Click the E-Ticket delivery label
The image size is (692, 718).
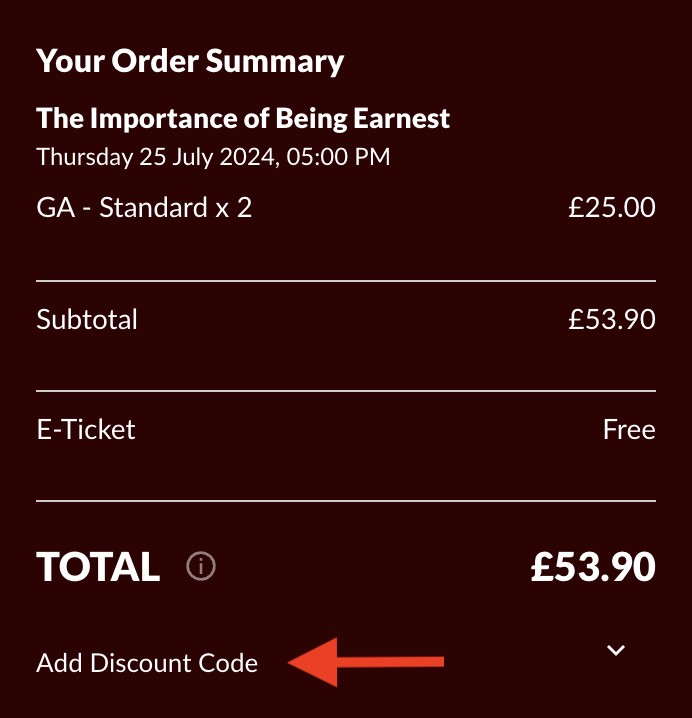tap(86, 430)
